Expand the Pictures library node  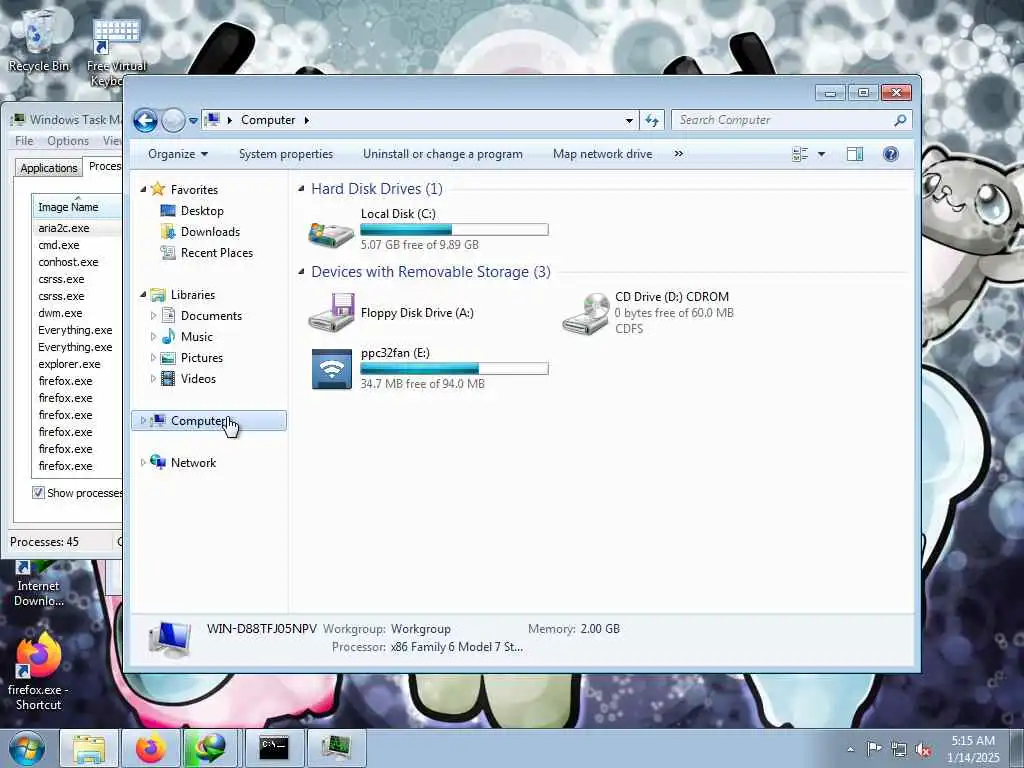[153, 358]
